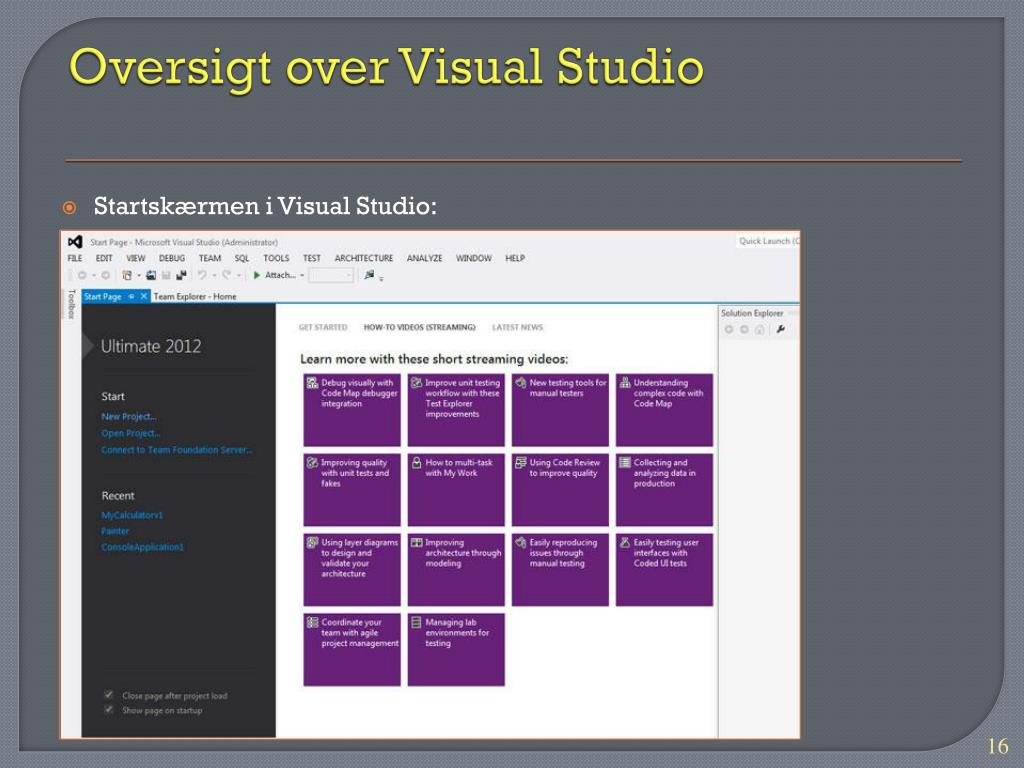This screenshot has width=1024, height=768.
Task: Click Solution Explorer Forward icon
Action: 744,330
